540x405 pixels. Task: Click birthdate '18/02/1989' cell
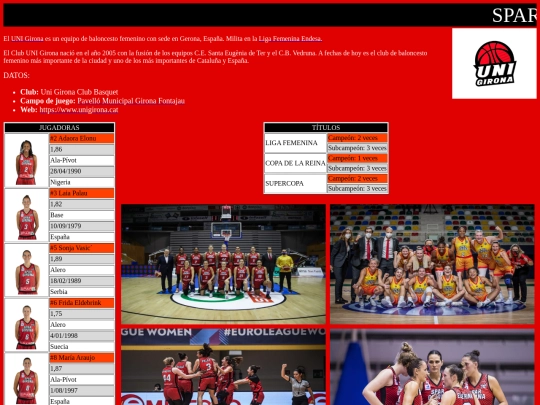82,281
